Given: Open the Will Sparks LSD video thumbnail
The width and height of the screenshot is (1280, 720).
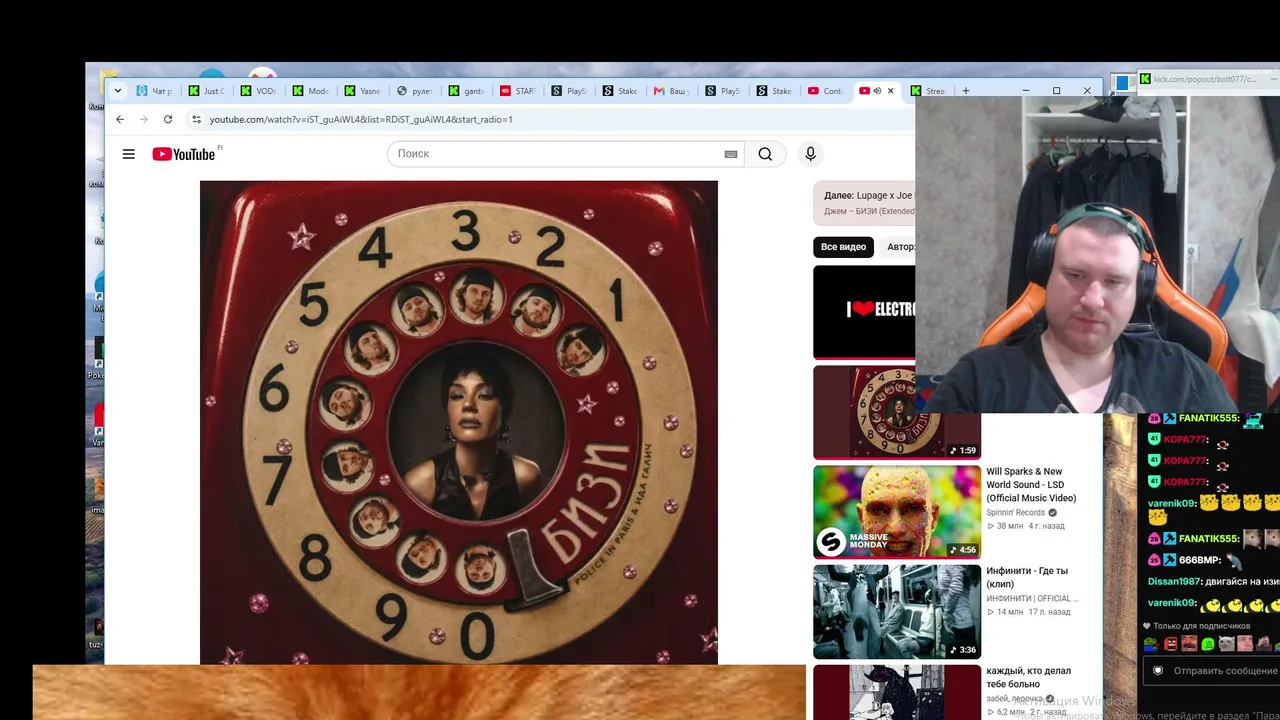Looking at the screenshot, I should 897,512.
